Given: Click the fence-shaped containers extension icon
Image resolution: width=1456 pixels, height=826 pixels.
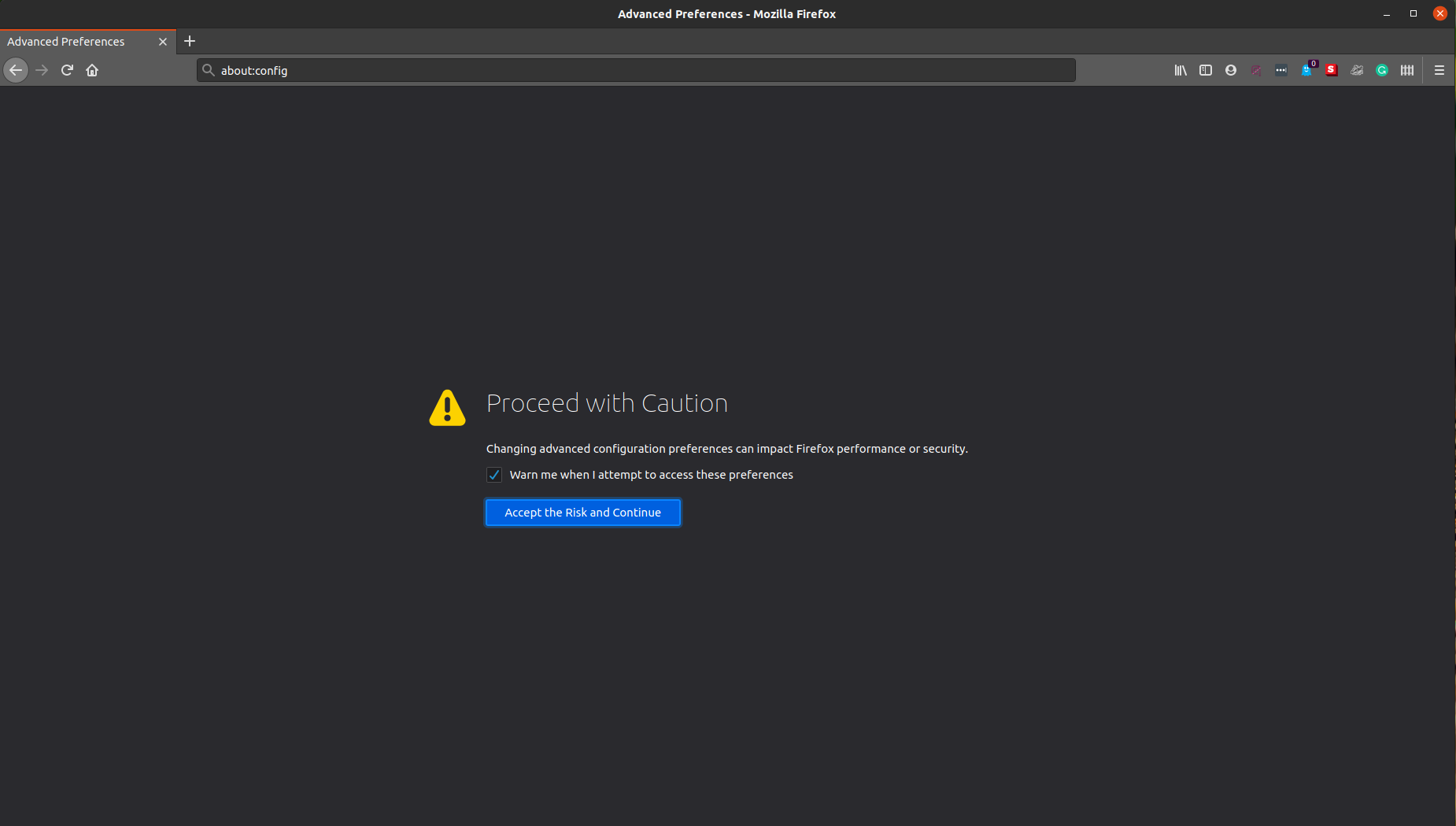Looking at the screenshot, I should pyautogui.click(x=1407, y=70).
